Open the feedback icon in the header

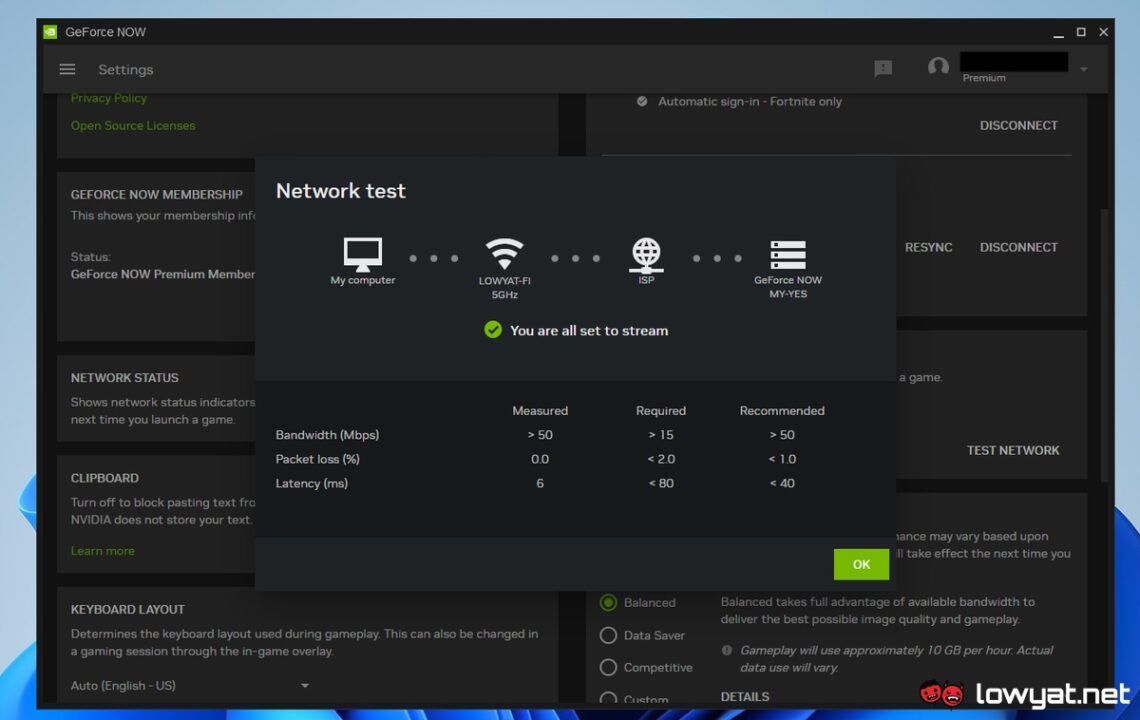tap(883, 68)
